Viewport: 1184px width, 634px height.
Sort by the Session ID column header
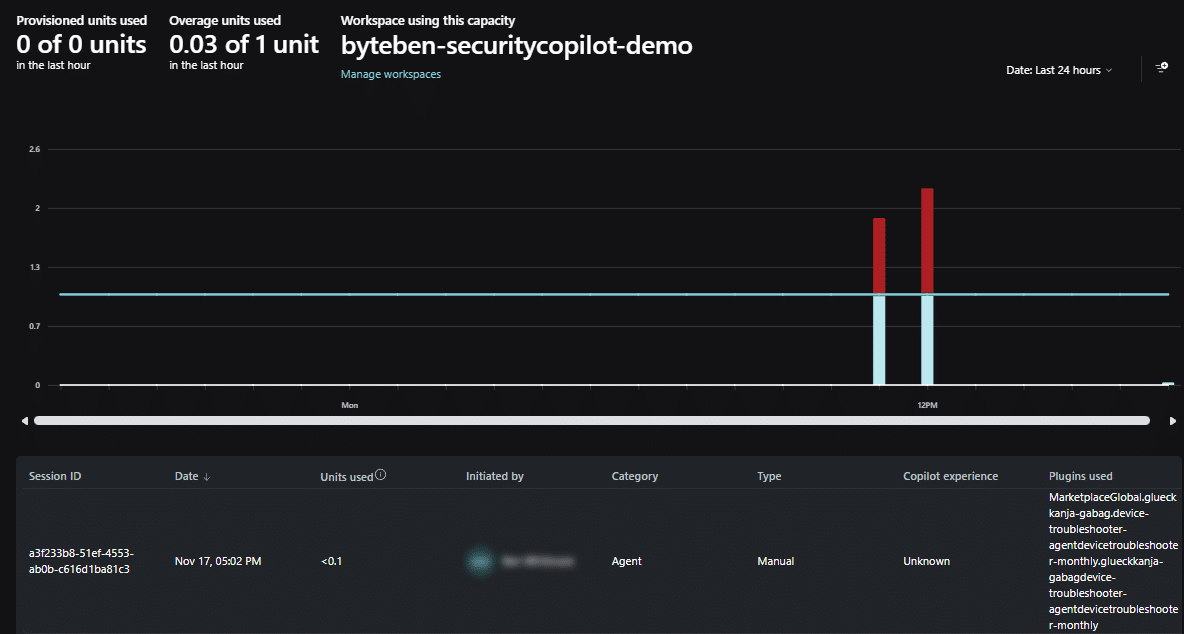55,477
